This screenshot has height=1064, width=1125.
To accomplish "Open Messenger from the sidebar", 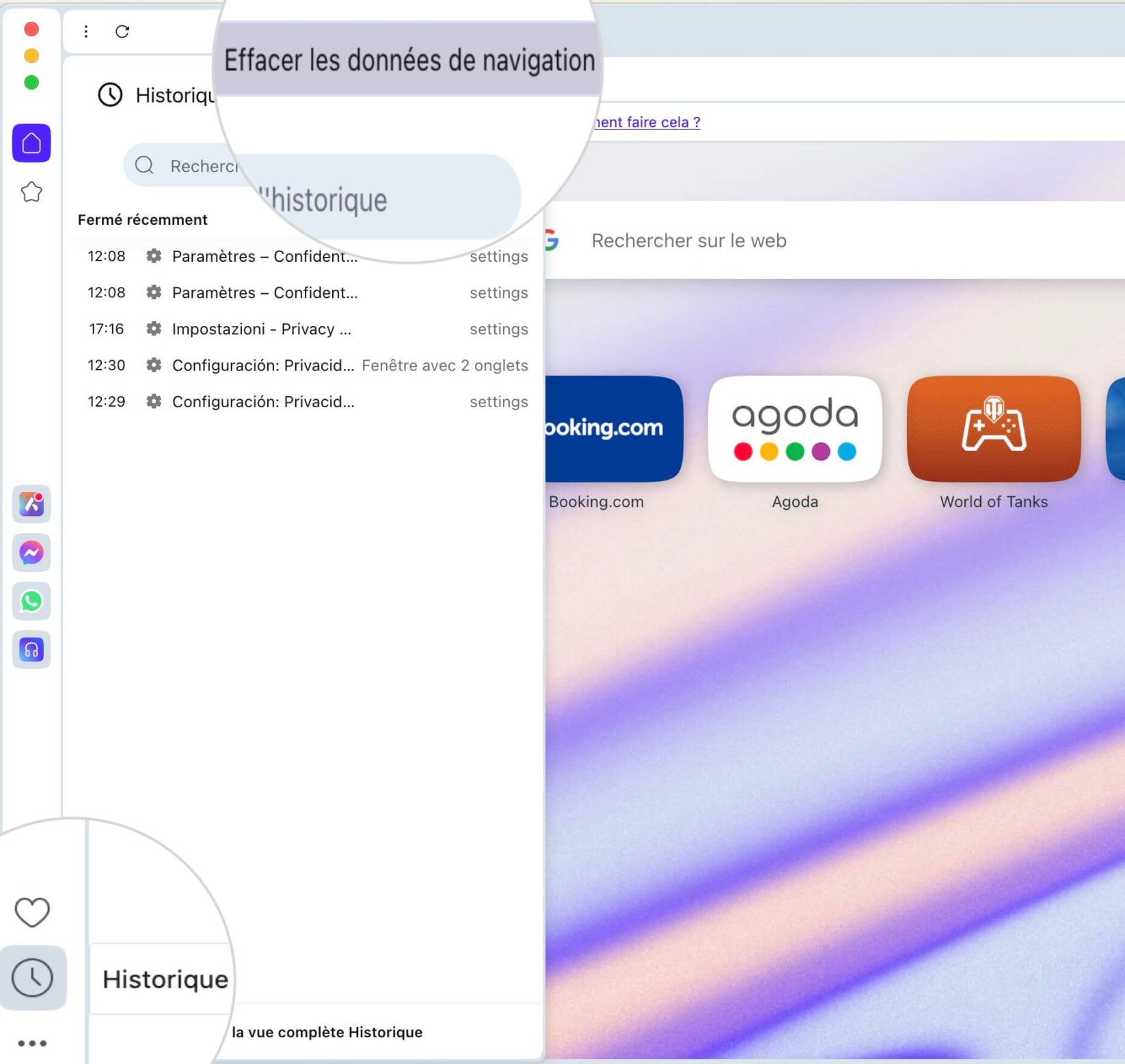I will click(31, 552).
